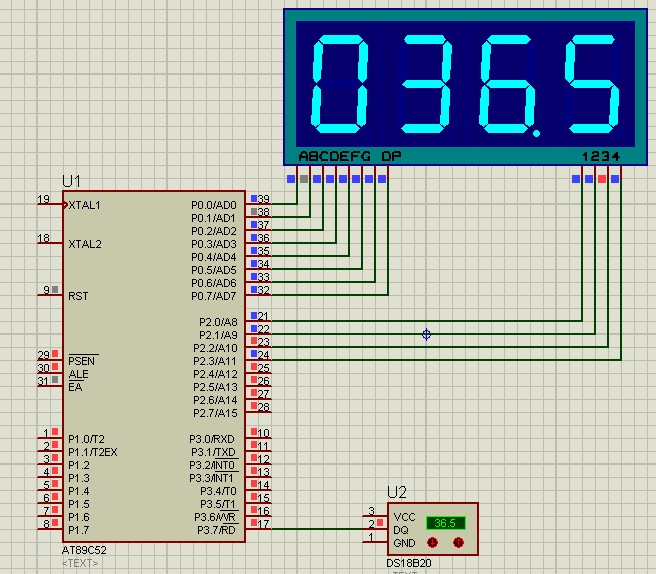The image size is (656, 574).
Task: Click the P2.7/A15 pin label
Action: click(215, 413)
